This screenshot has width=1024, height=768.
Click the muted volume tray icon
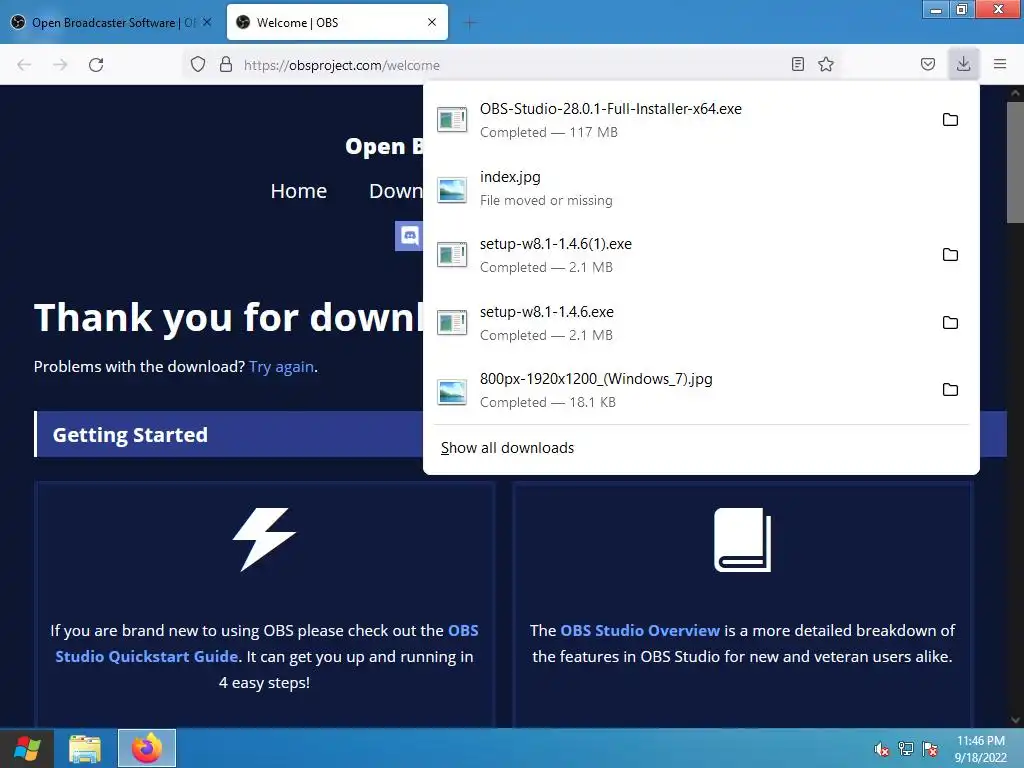pyautogui.click(x=882, y=749)
